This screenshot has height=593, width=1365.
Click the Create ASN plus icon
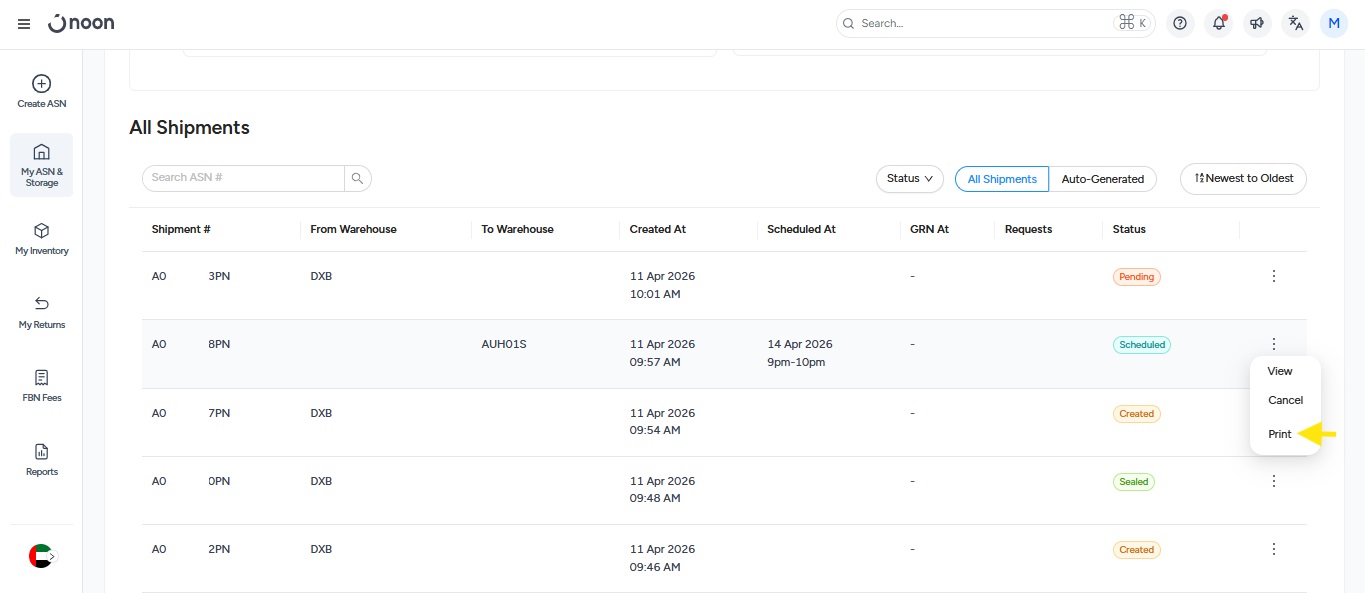point(41,84)
